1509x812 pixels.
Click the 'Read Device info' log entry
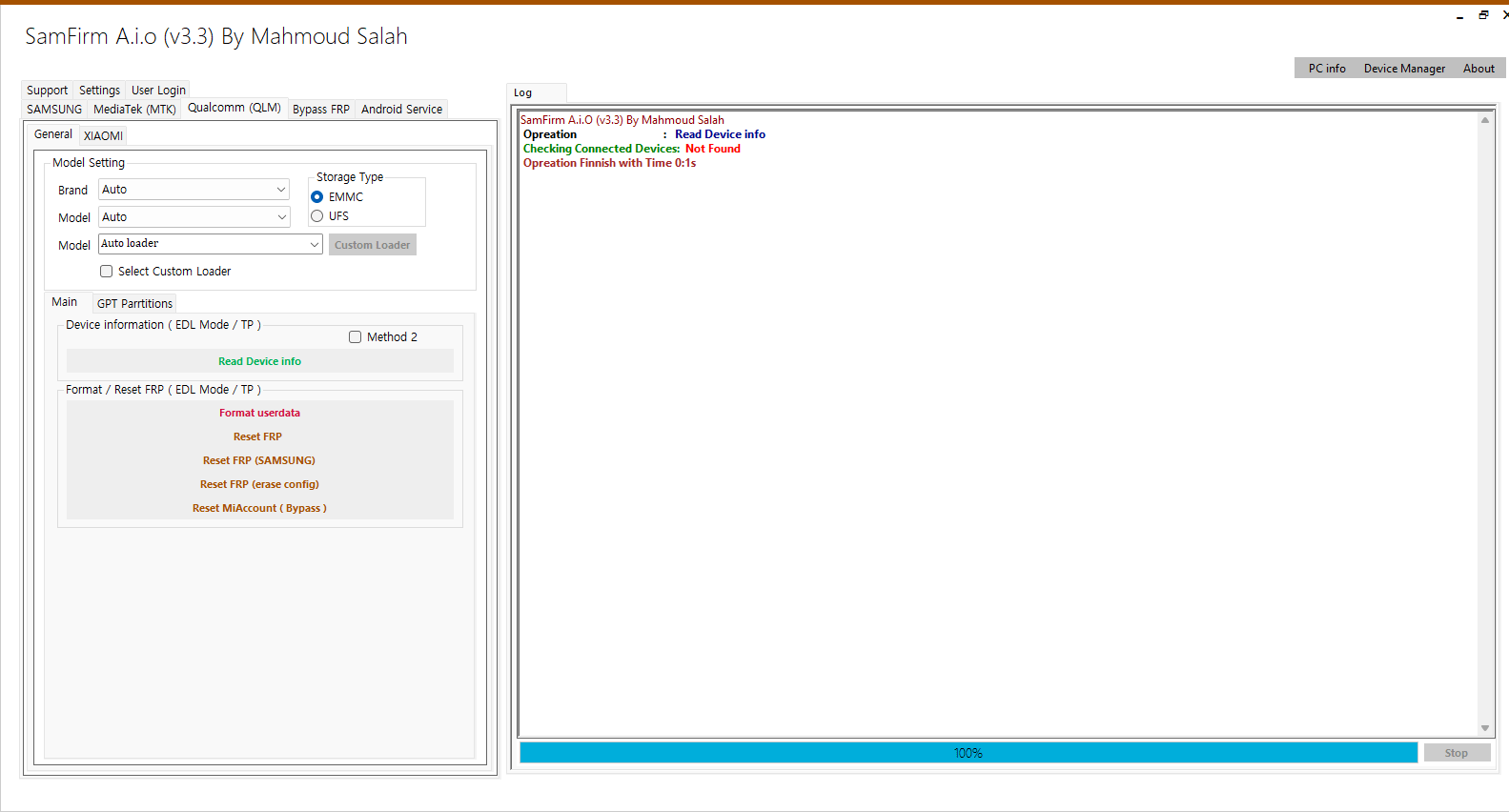click(720, 134)
